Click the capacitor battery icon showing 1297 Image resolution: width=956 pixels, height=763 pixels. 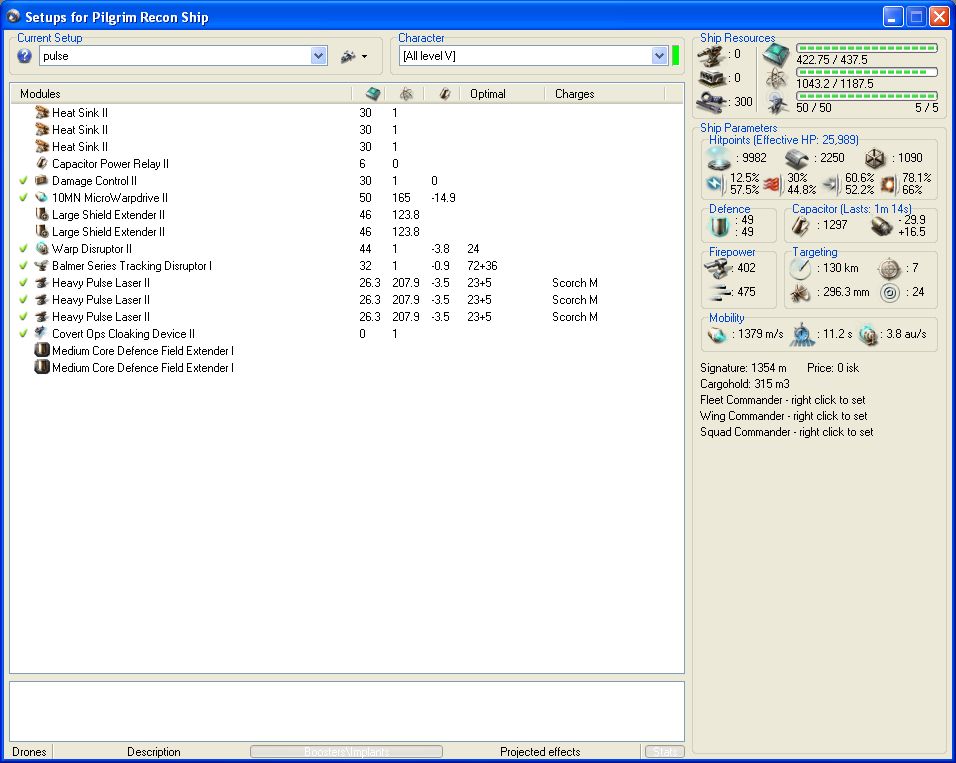pos(800,226)
